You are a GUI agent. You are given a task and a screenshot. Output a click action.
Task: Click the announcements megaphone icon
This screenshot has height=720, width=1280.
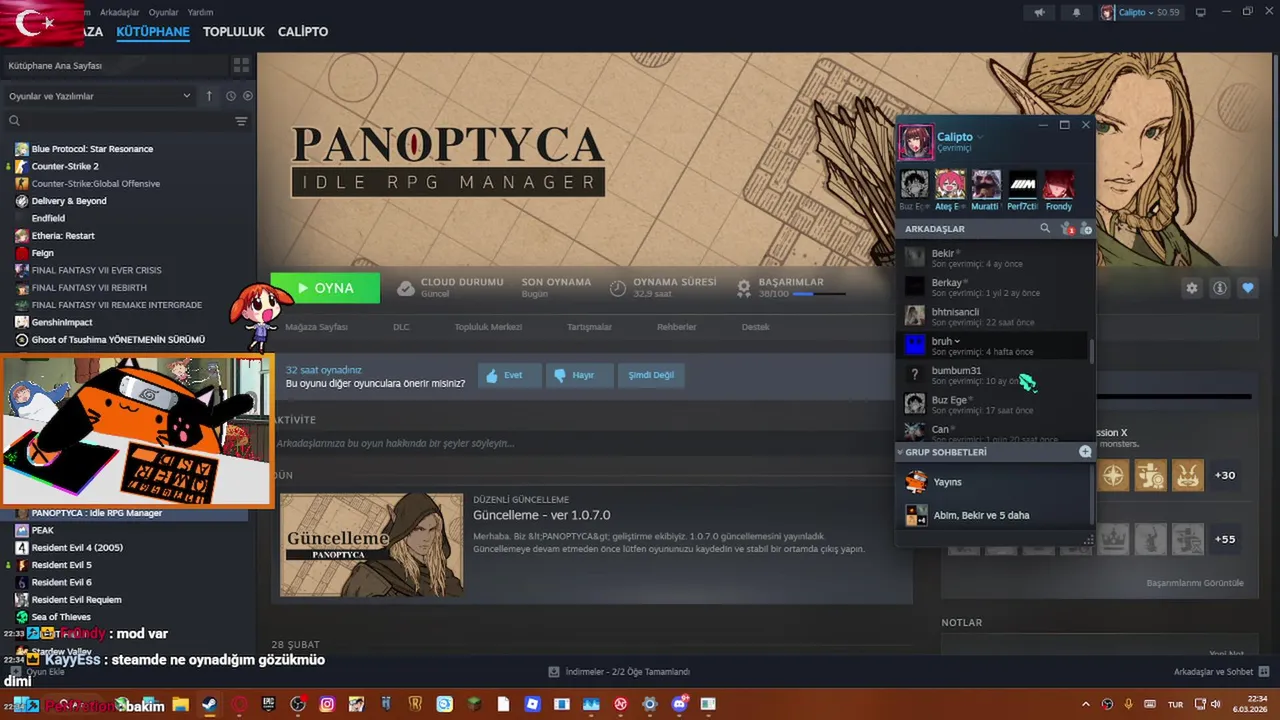[1039, 12]
